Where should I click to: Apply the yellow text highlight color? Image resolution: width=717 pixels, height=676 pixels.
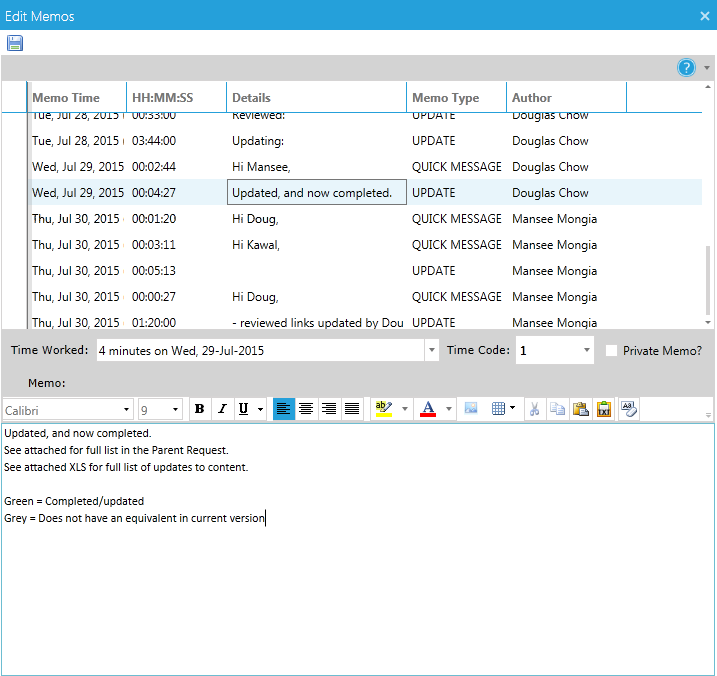pos(383,409)
